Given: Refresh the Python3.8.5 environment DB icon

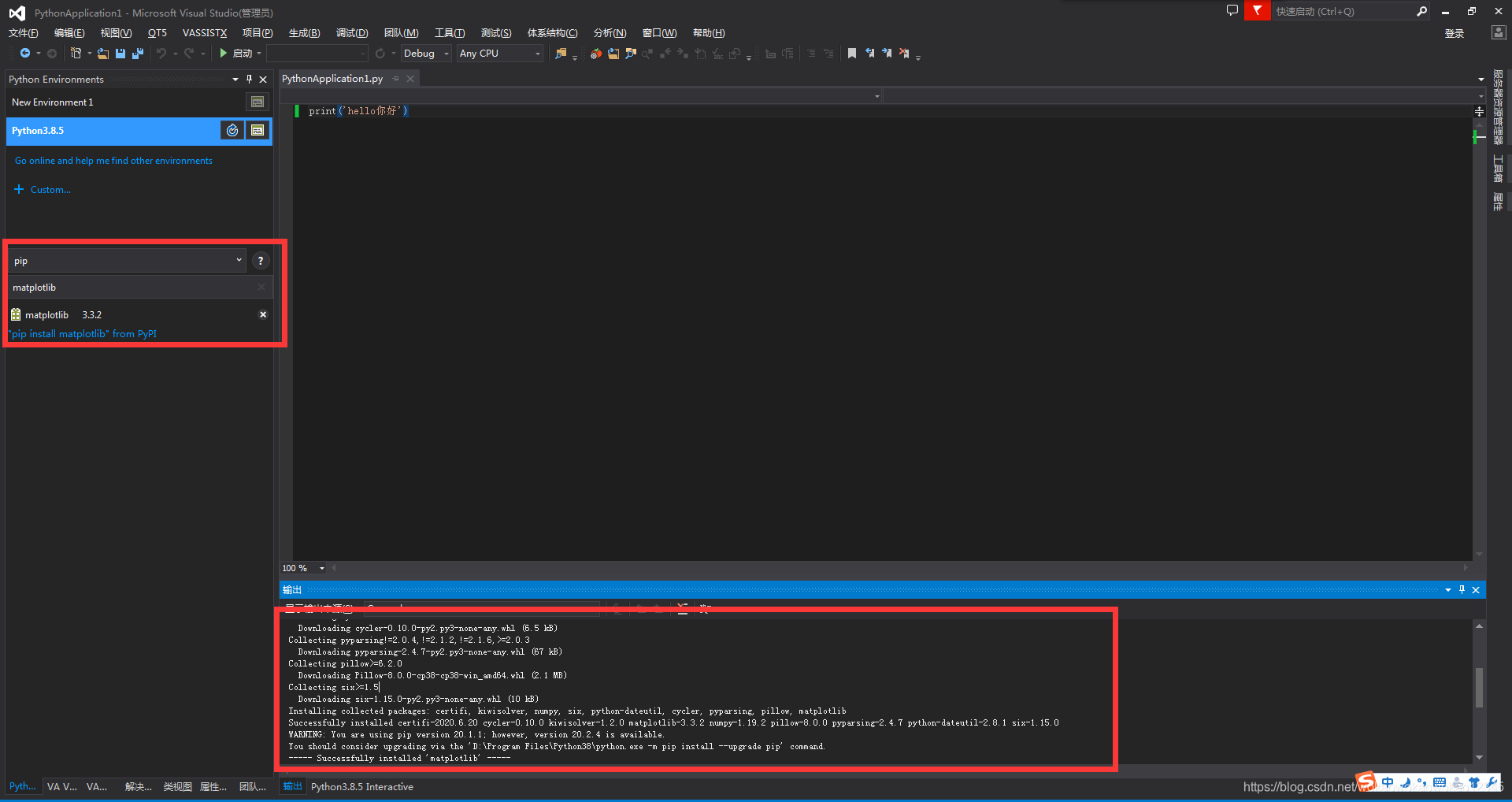Looking at the screenshot, I should tap(232, 131).
